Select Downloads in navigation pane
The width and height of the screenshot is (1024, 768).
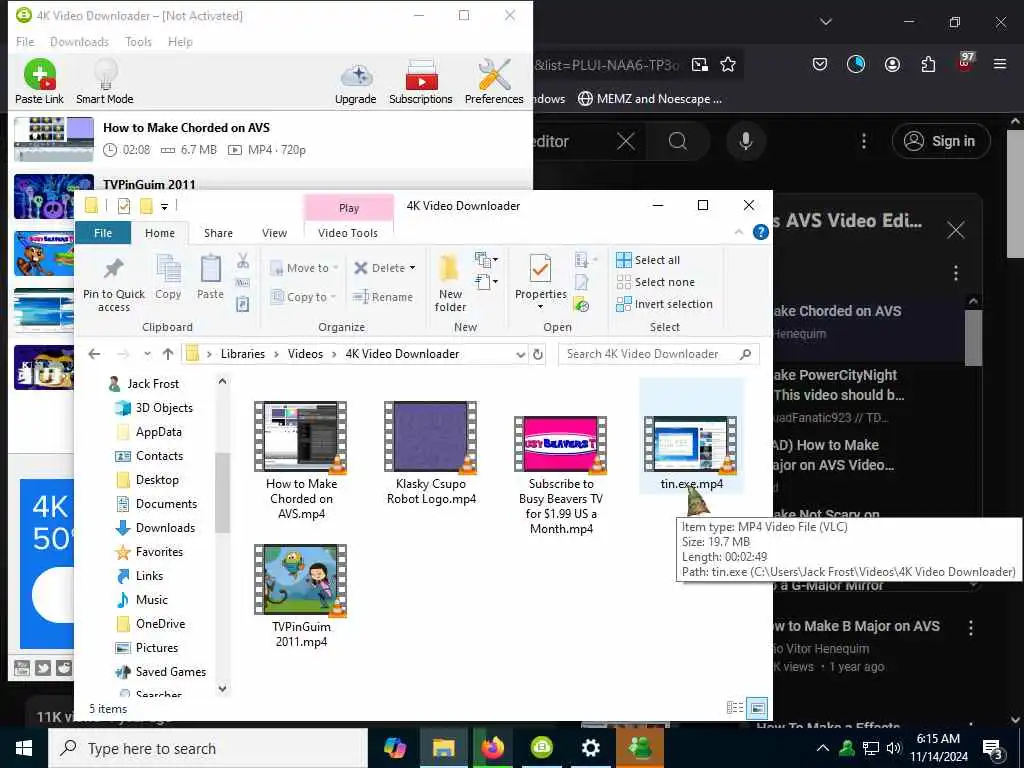165,528
